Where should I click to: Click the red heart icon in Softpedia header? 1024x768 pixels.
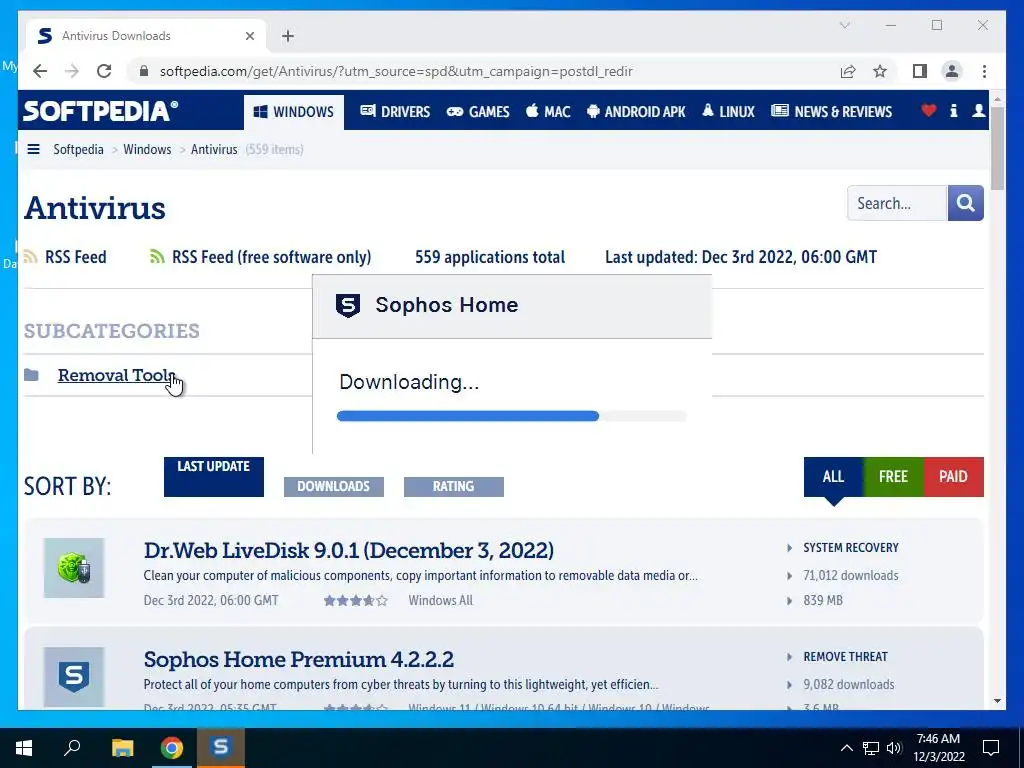tap(928, 110)
